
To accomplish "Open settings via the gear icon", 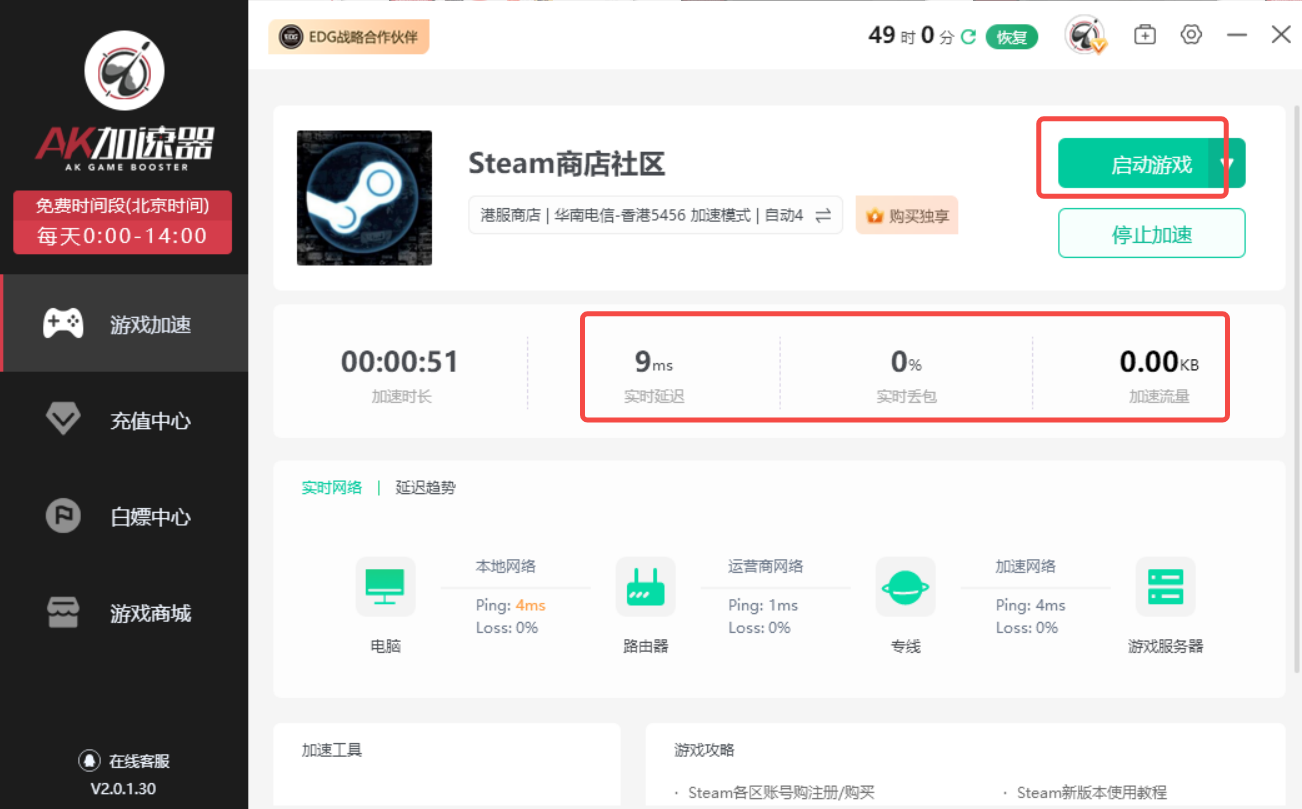I will pos(1190,35).
